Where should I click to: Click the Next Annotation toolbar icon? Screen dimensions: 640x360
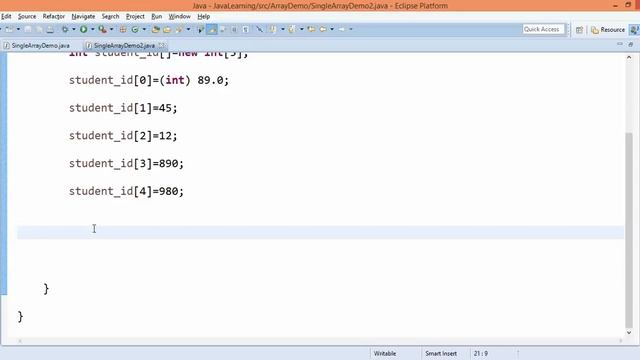[272, 29]
